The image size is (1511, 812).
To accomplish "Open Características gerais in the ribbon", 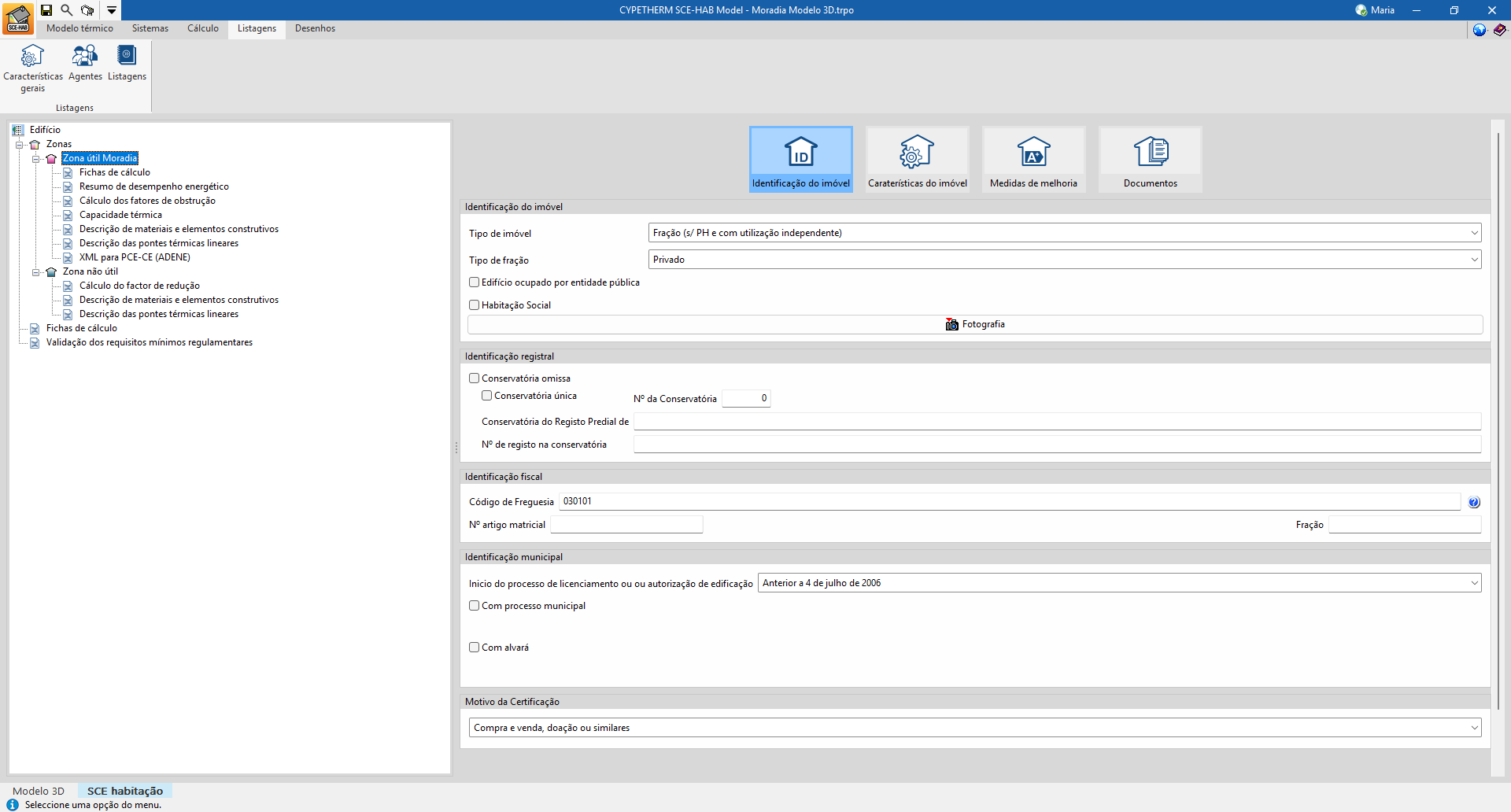I will tap(32, 68).
